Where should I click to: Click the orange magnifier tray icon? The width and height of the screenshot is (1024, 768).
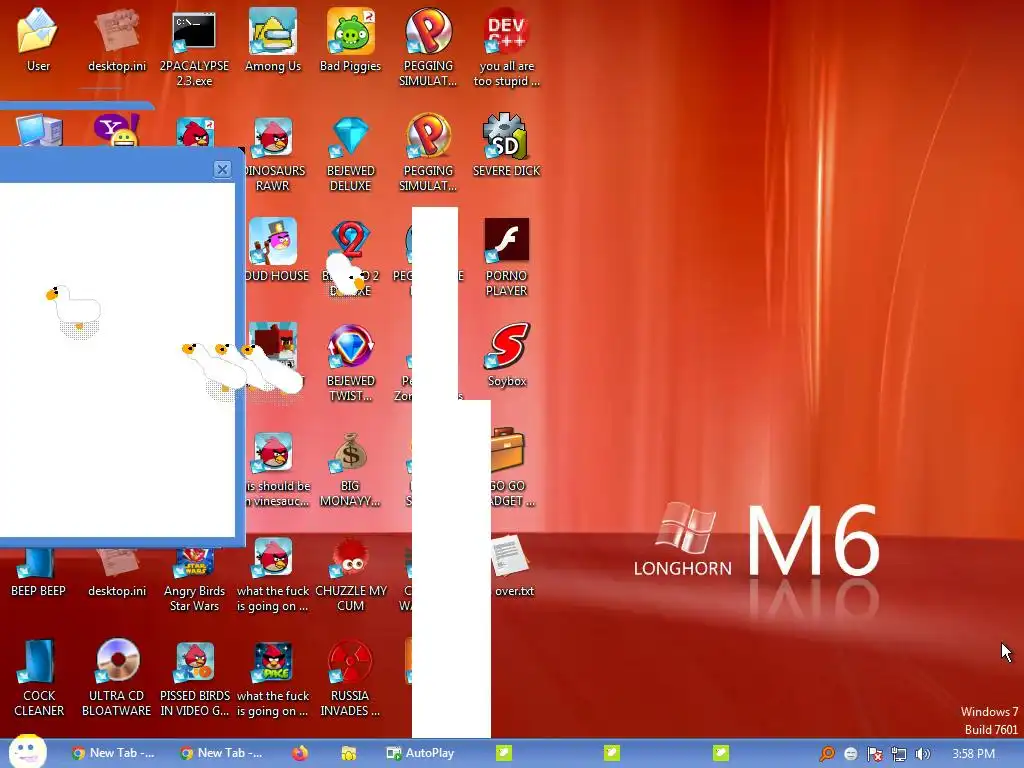827,754
